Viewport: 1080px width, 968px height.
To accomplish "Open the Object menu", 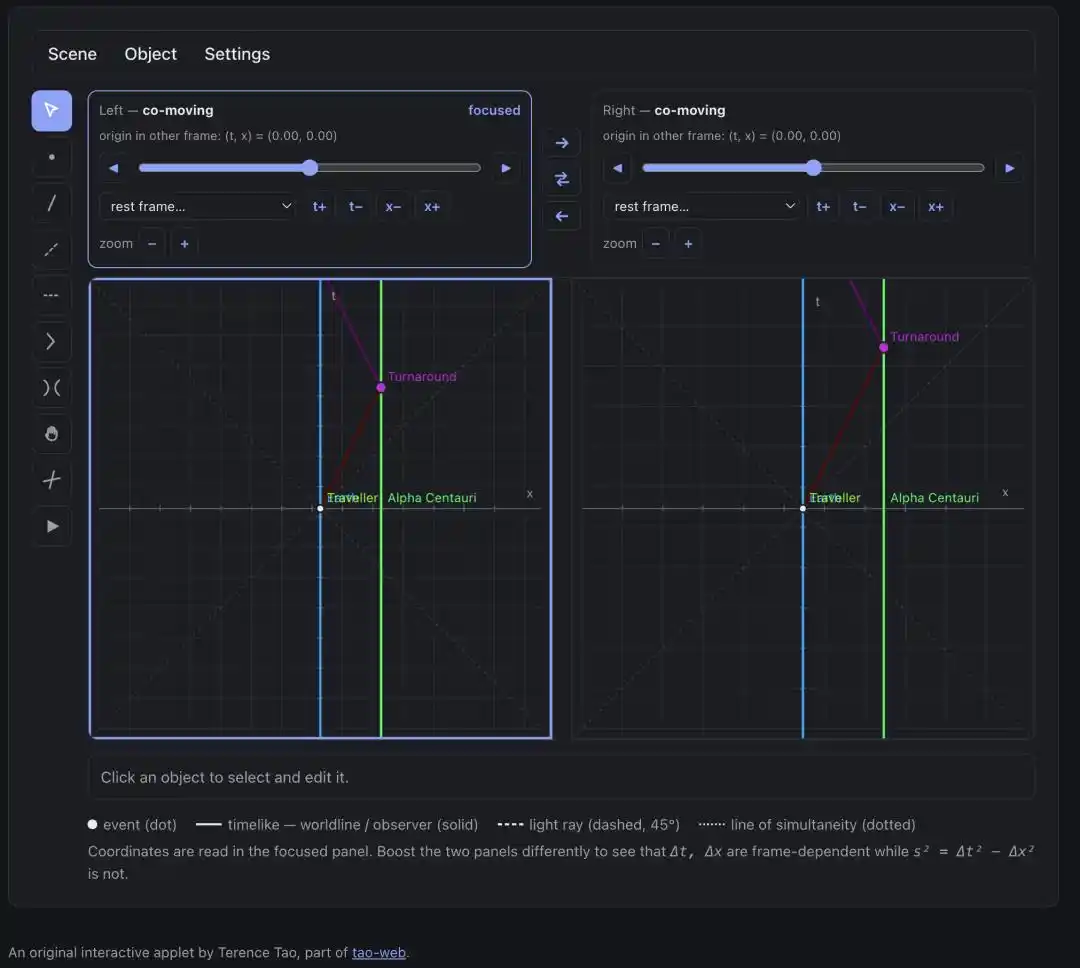I will [x=150, y=54].
